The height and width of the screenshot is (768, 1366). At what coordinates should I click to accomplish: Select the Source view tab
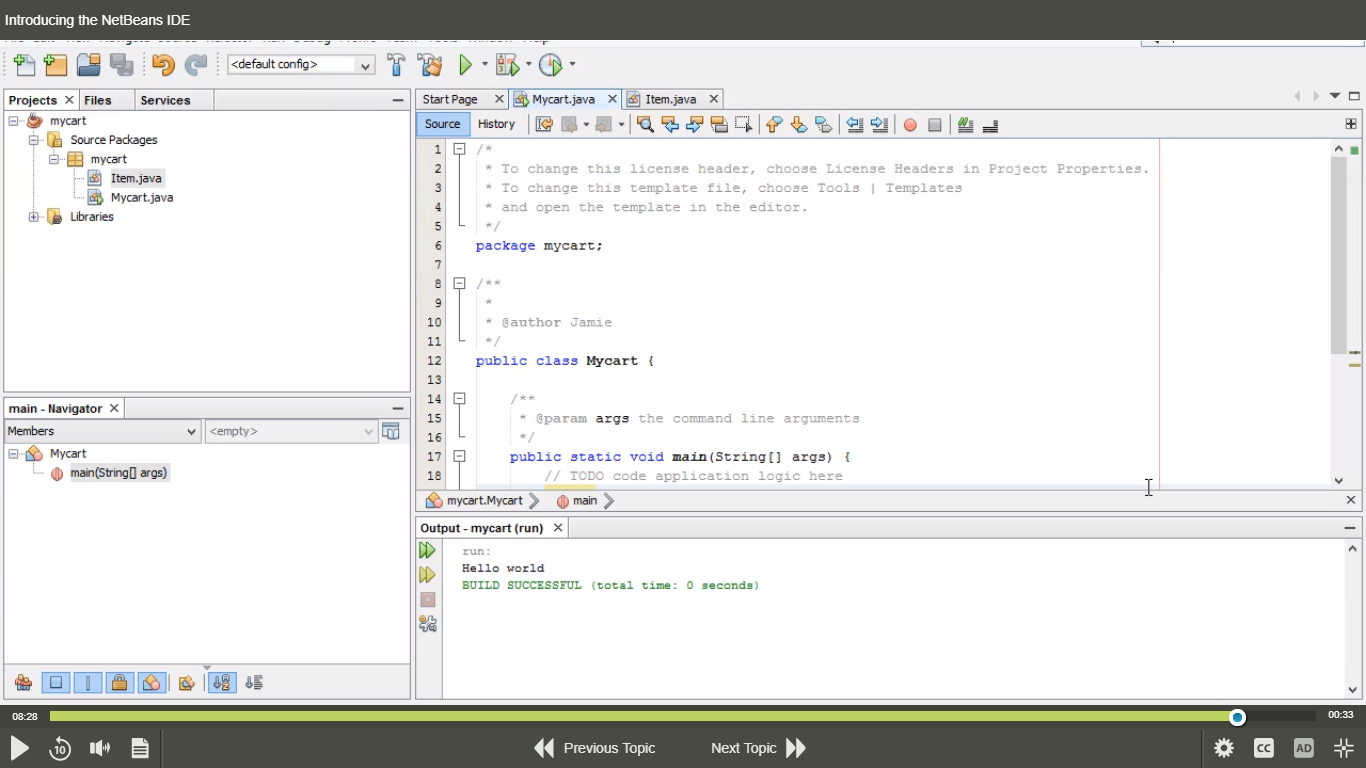coord(442,124)
